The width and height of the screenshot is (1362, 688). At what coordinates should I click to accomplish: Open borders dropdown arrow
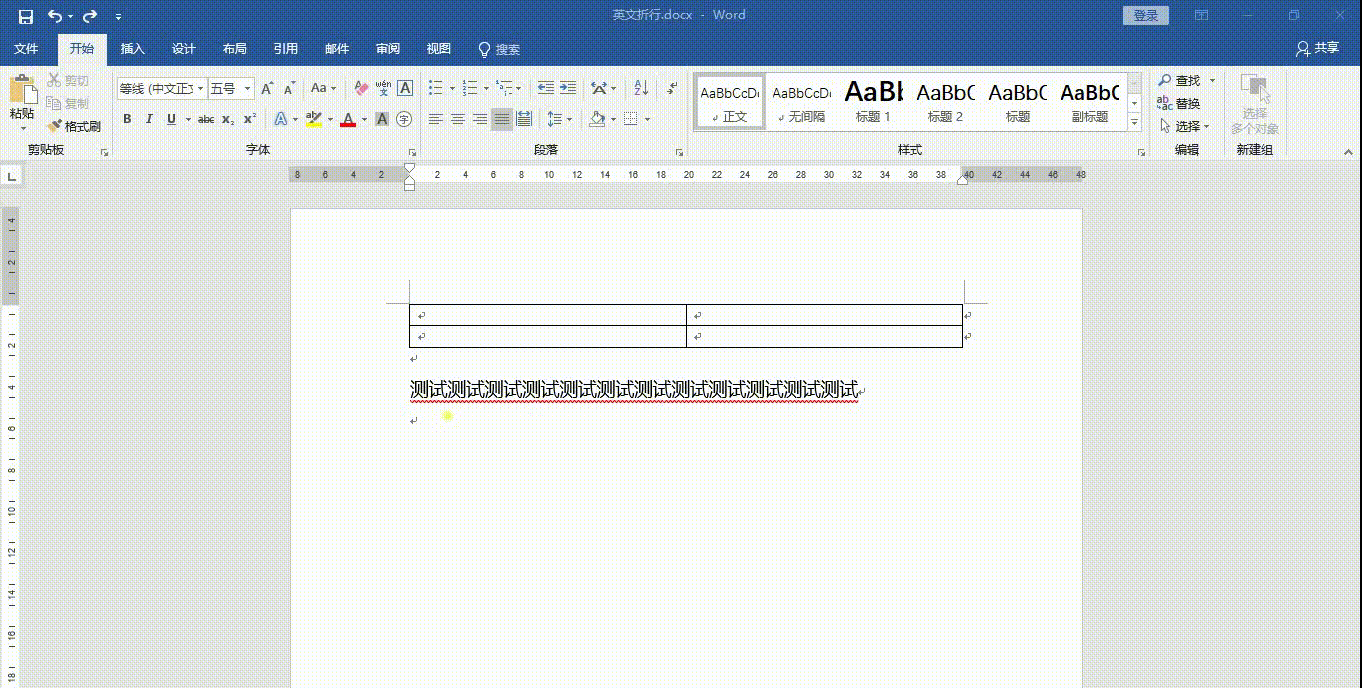tap(647, 119)
